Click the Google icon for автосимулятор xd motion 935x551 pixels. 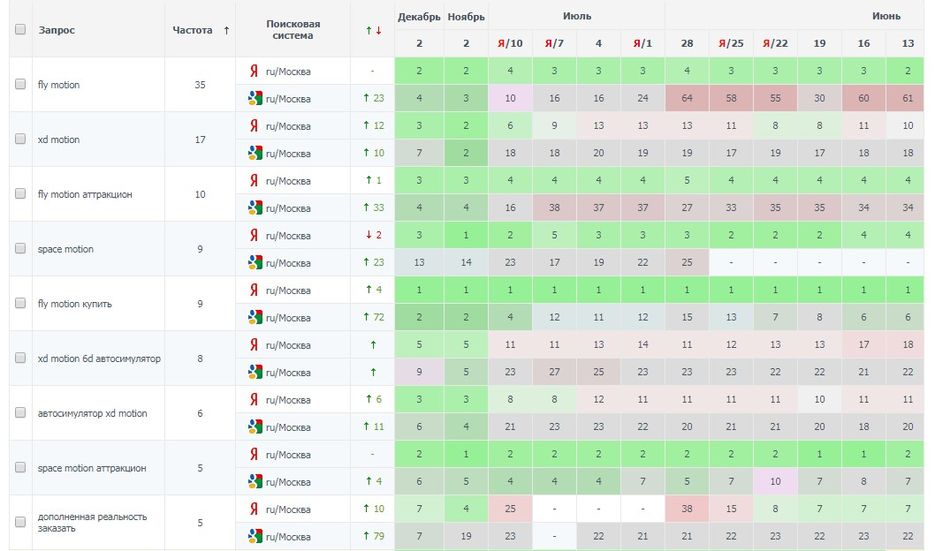coord(255,427)
